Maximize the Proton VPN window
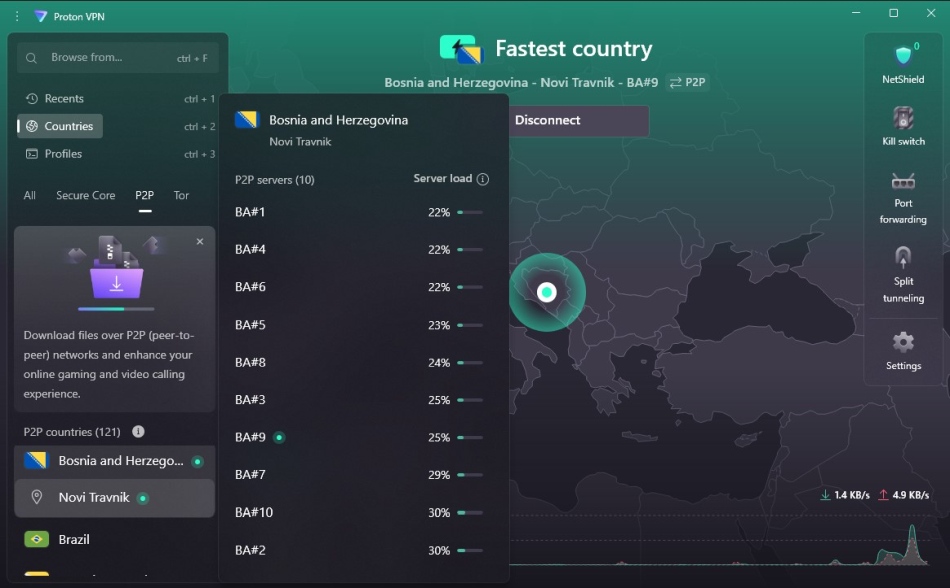The image size is (950, 588). coord(894,13)
